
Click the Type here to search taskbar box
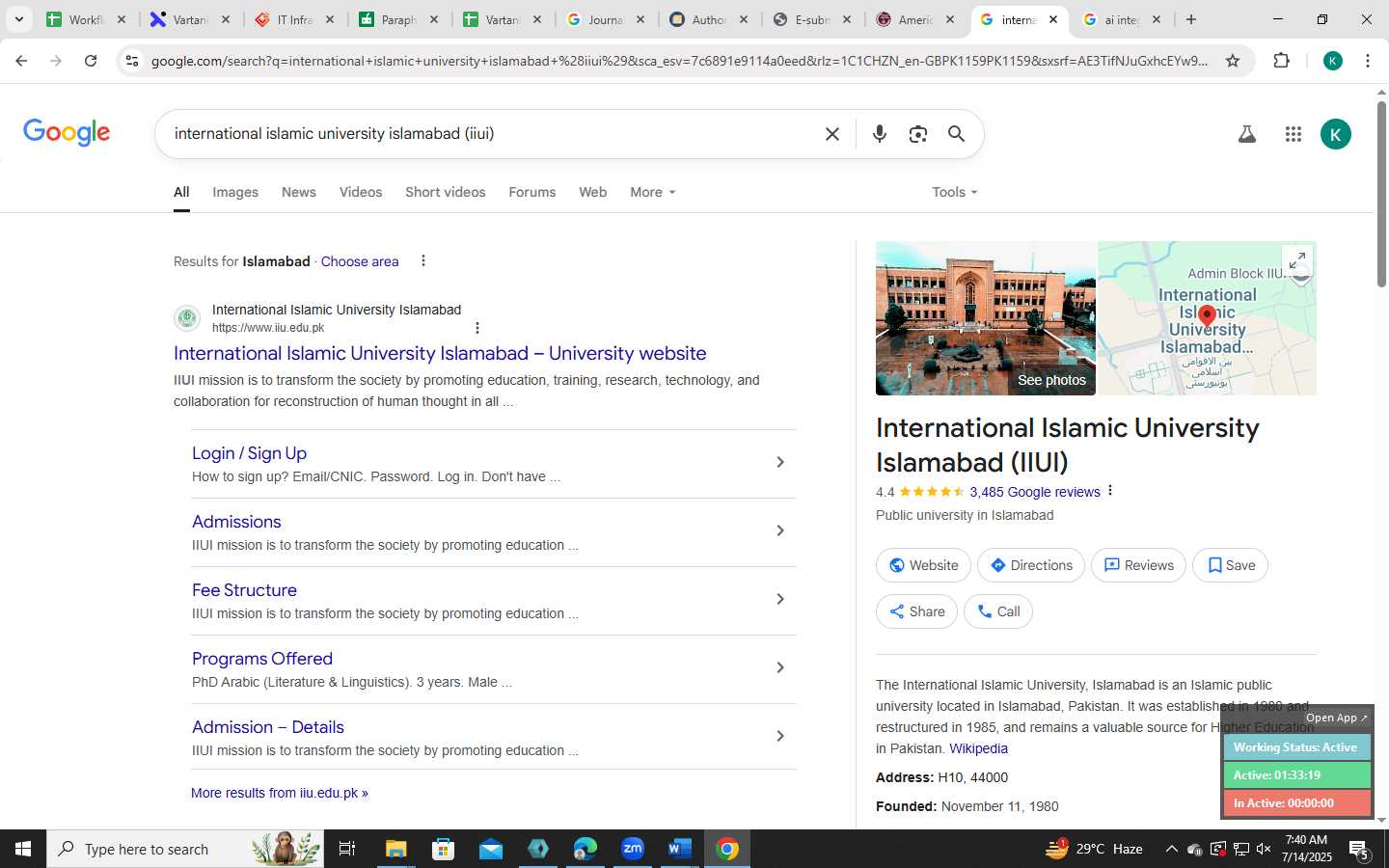185,849
